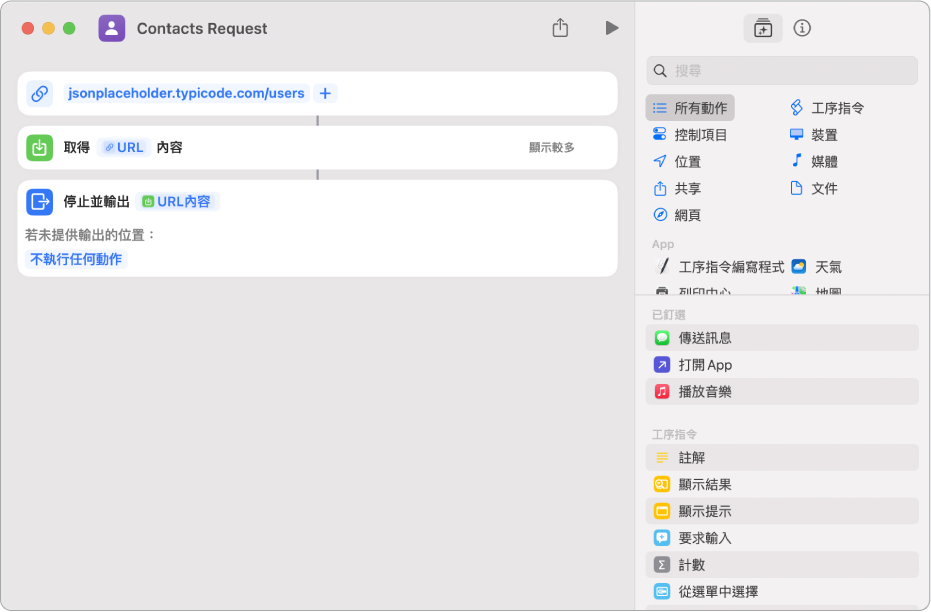Add the 從選單中選擇 action
The width and height of the screenshot is (931, 612).
782,591
